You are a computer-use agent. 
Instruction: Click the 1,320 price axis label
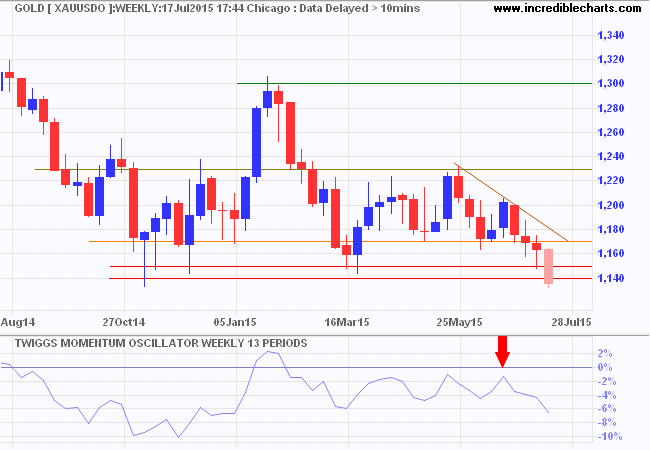610,59
